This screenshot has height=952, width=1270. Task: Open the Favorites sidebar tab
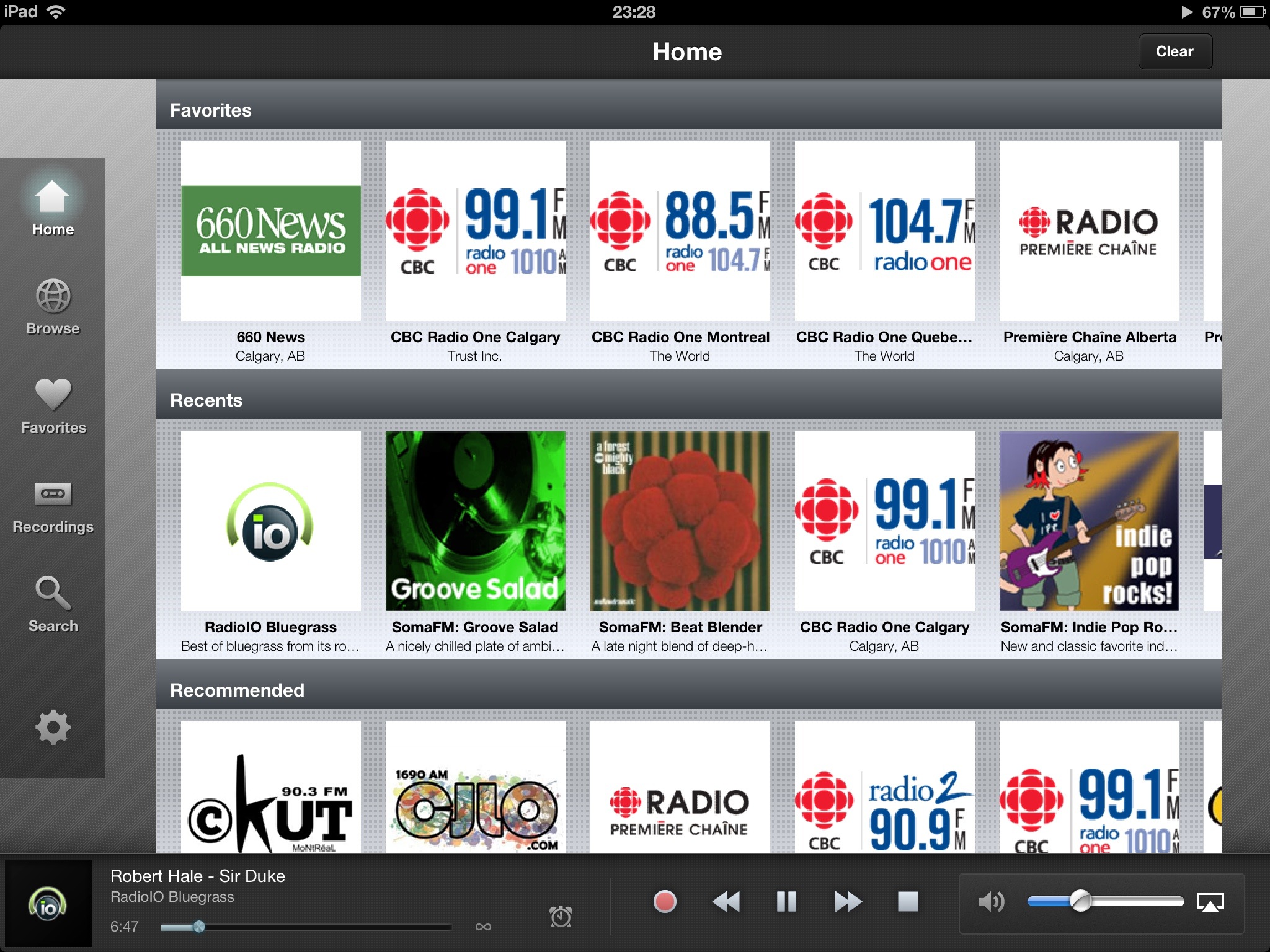[53, 406]
